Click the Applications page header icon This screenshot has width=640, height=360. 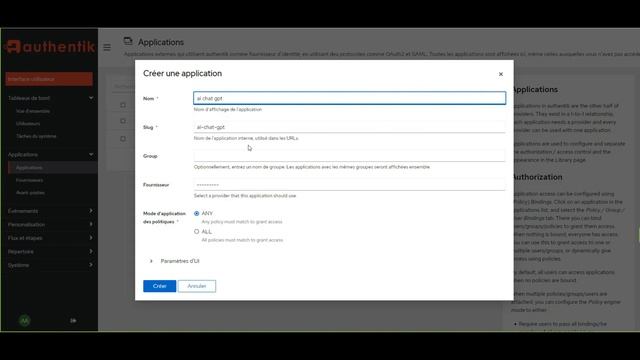[128, 41]
